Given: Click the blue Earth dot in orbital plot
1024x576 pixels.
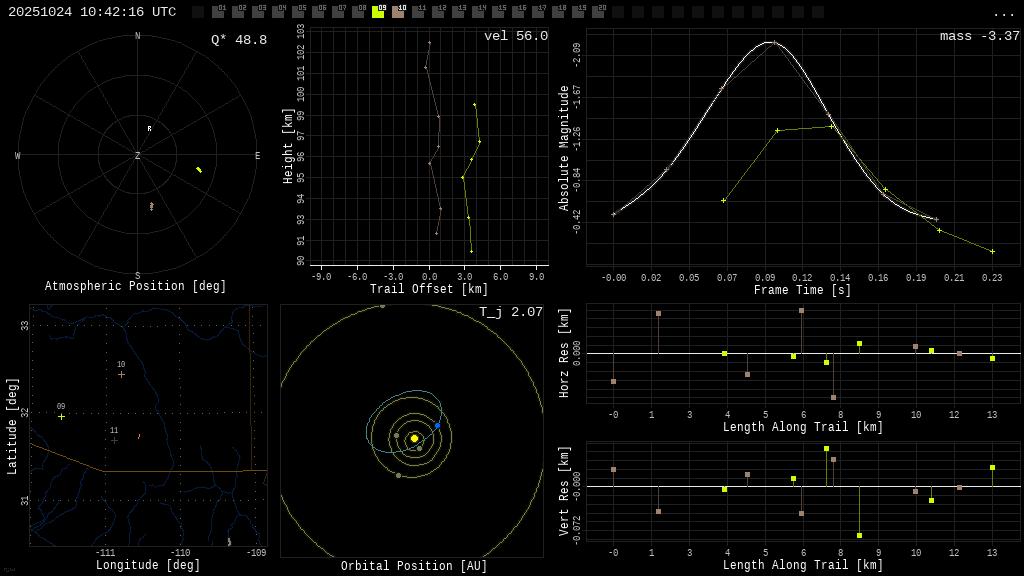Looking at the screenshot, I should (x=437, y=426).
